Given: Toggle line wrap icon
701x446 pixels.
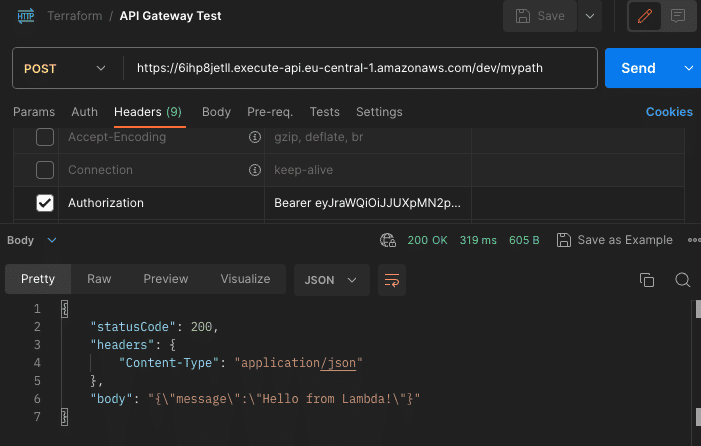Looking at the screenshot, I should click(392, 280).
